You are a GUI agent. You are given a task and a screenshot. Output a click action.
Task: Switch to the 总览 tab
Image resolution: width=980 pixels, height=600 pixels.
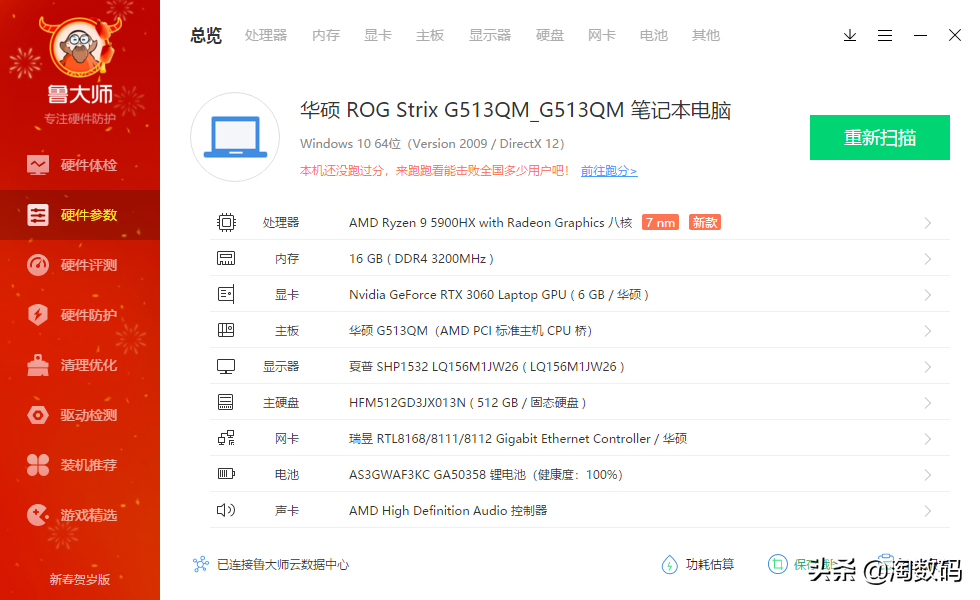pos(206,36)
